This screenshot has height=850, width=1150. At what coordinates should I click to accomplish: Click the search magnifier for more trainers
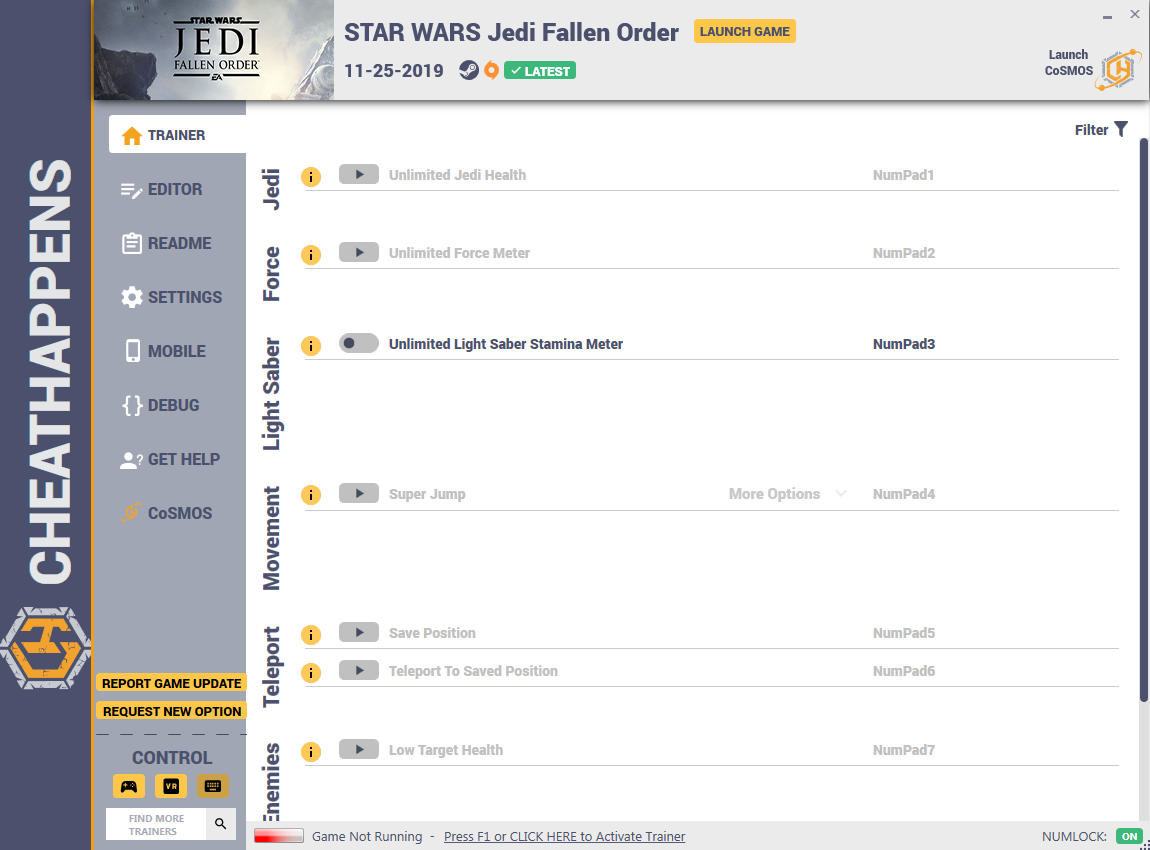(221, 824)
